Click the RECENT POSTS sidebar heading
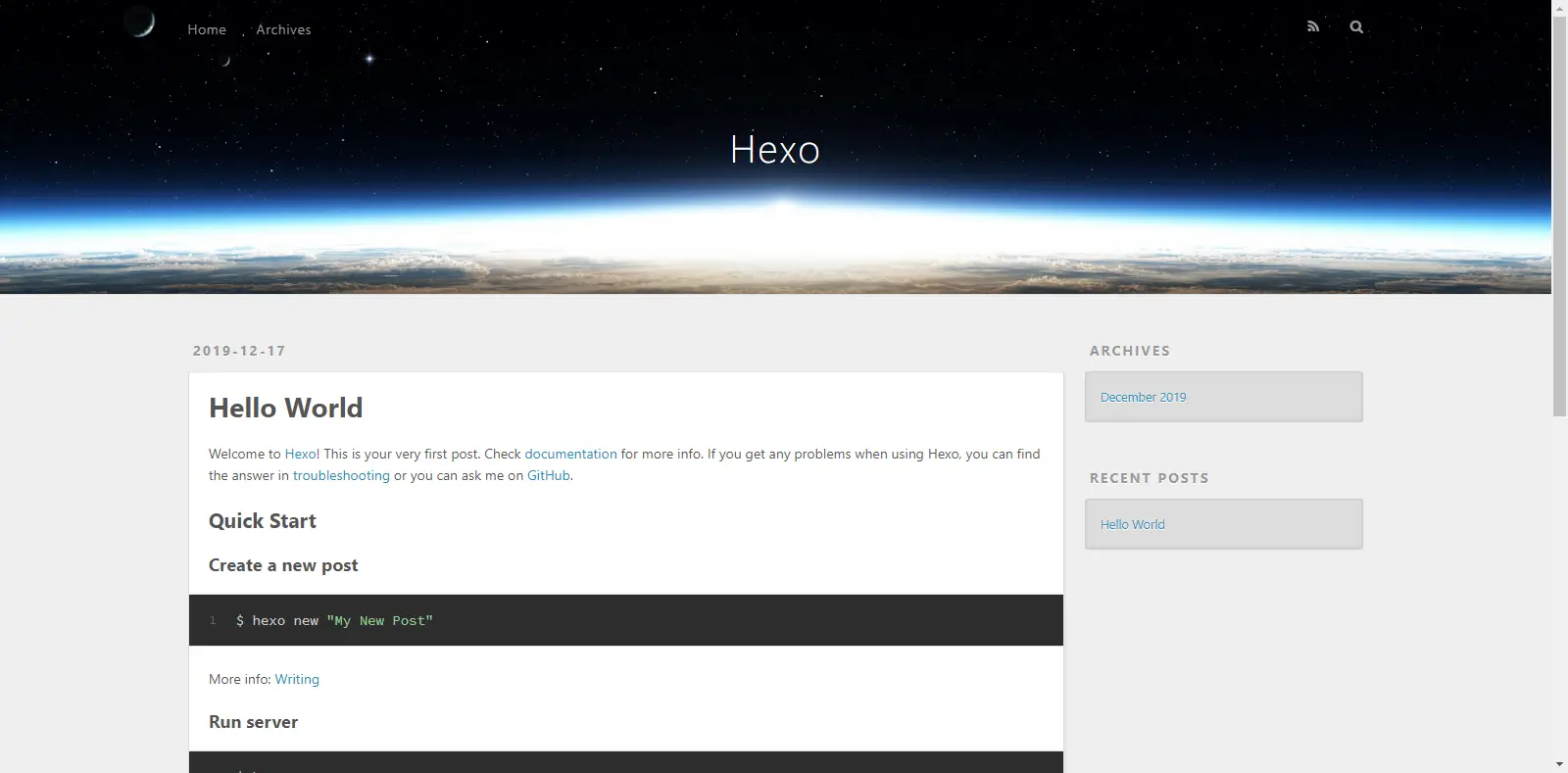This screenshot has height=773, width=1568. pos(1150,478)
